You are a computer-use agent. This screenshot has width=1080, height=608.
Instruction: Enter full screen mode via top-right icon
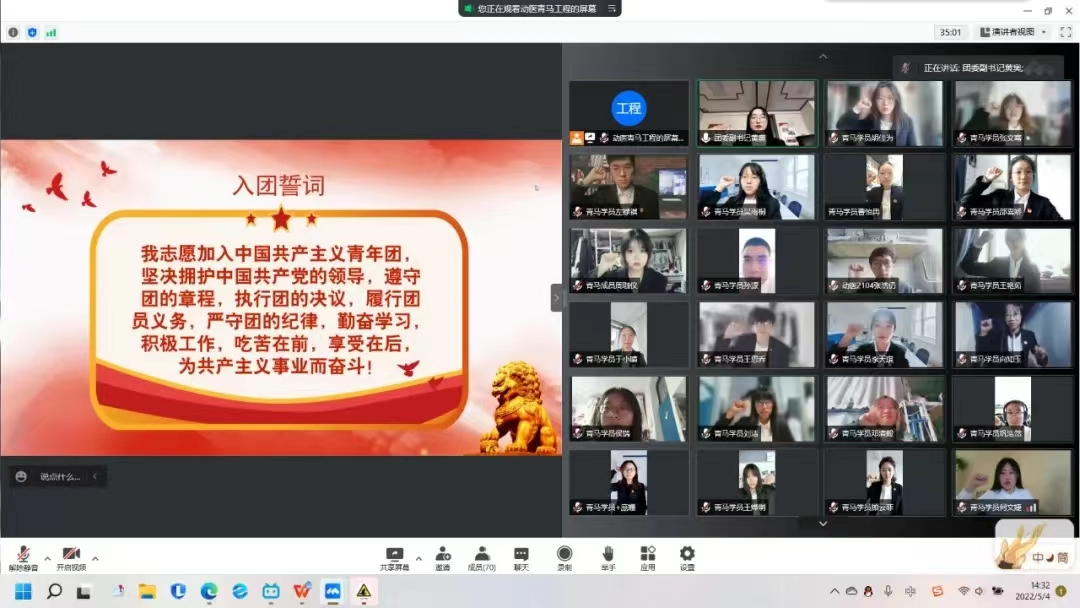click(x=1064, y=32)
